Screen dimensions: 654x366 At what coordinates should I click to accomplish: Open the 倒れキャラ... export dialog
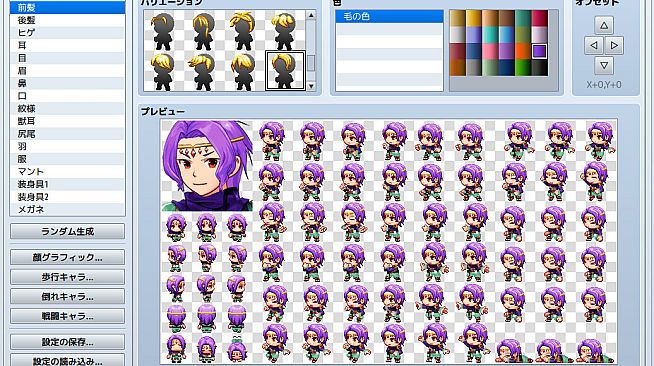point(67,296)
